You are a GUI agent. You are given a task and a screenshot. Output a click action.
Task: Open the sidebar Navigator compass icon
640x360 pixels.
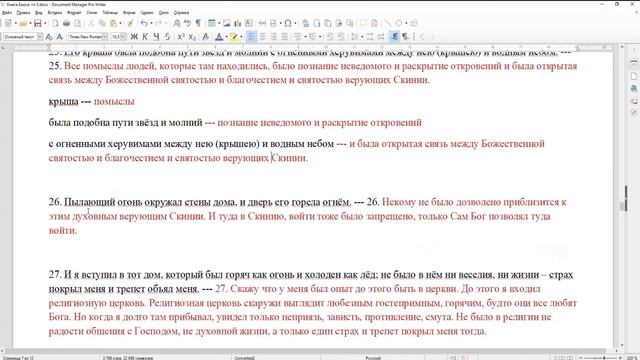(x=634, y=113)
